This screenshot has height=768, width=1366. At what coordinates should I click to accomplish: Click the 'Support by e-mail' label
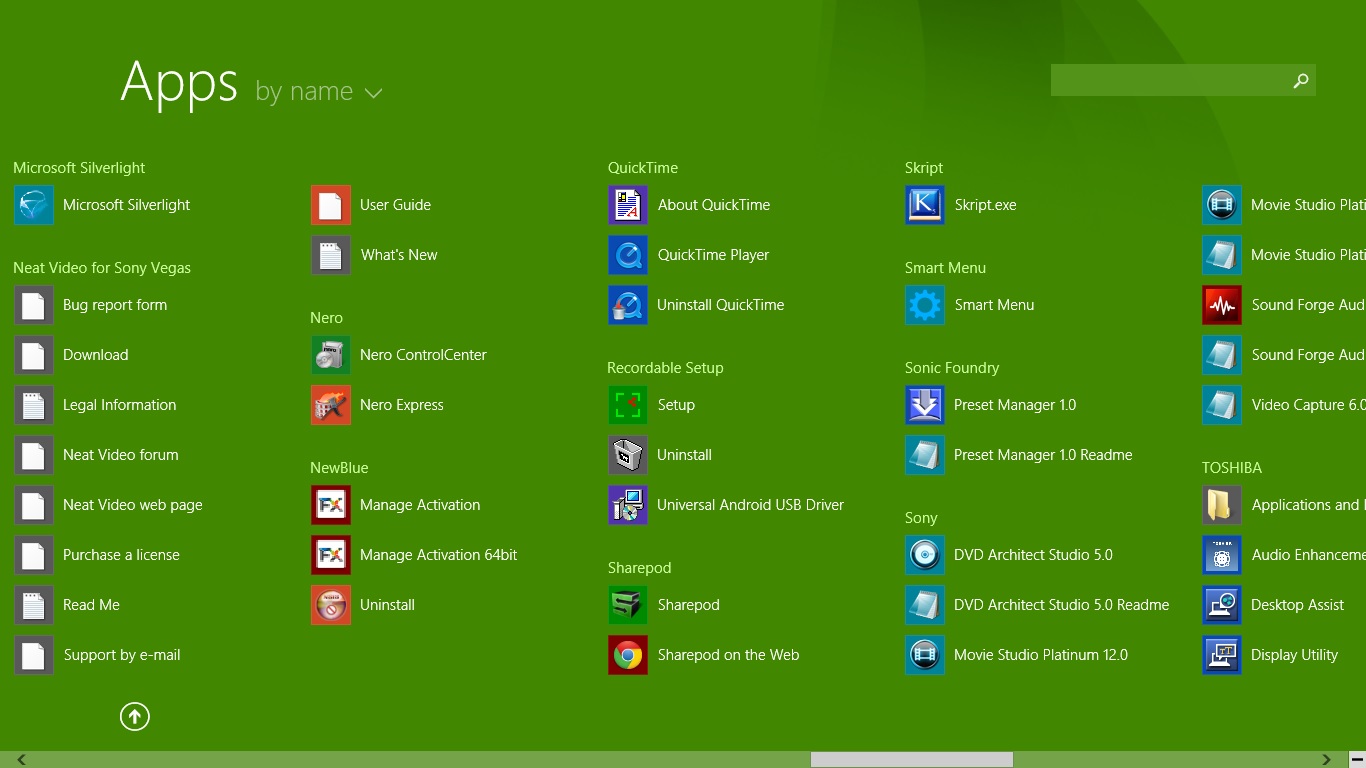coord(122,655)
